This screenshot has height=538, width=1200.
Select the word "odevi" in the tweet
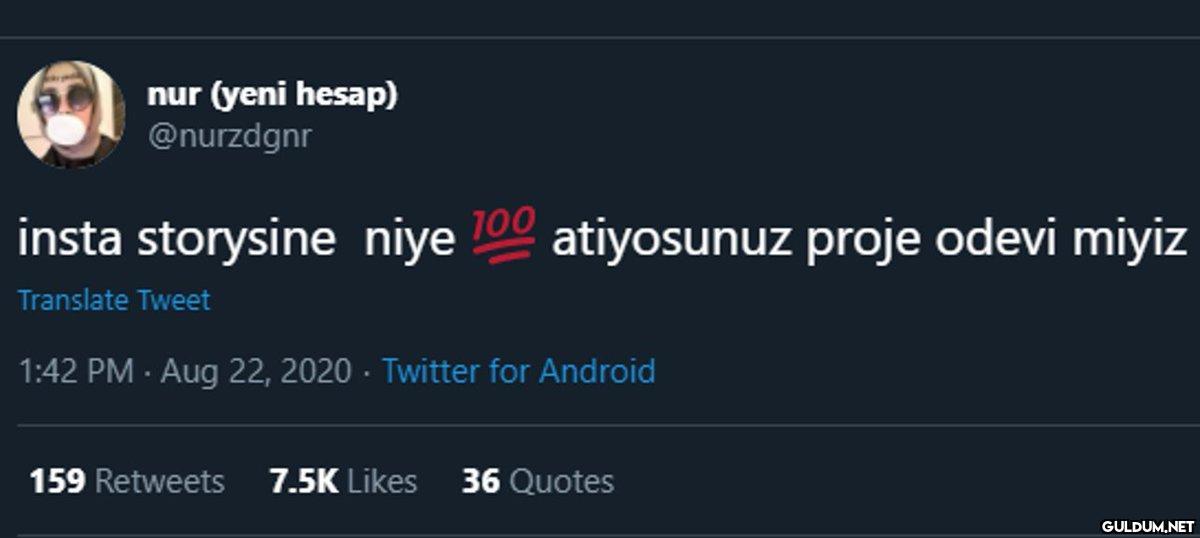[997, 241]
